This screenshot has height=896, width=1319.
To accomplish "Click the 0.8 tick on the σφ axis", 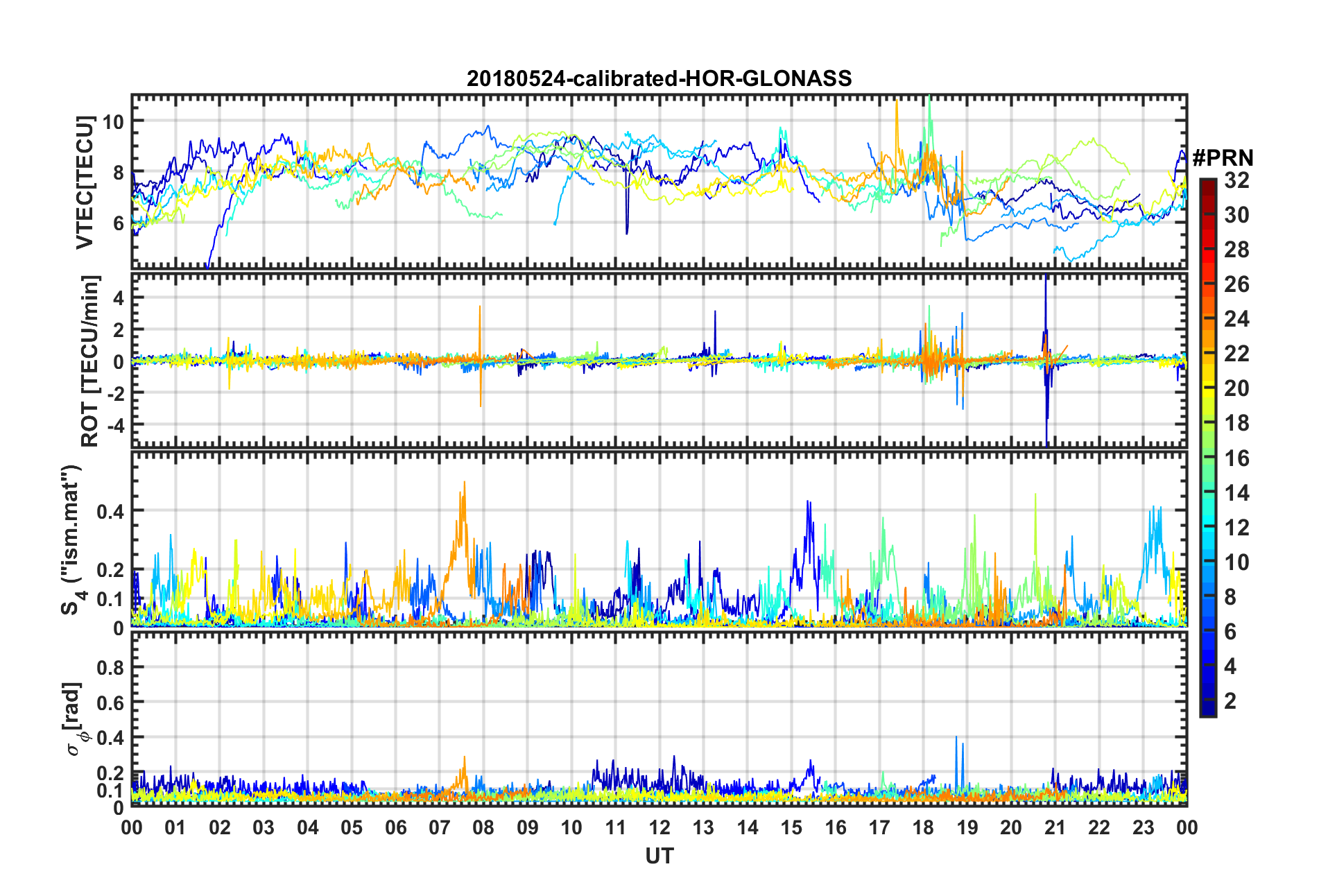I will pyautogui.click(x=110, y=668).
